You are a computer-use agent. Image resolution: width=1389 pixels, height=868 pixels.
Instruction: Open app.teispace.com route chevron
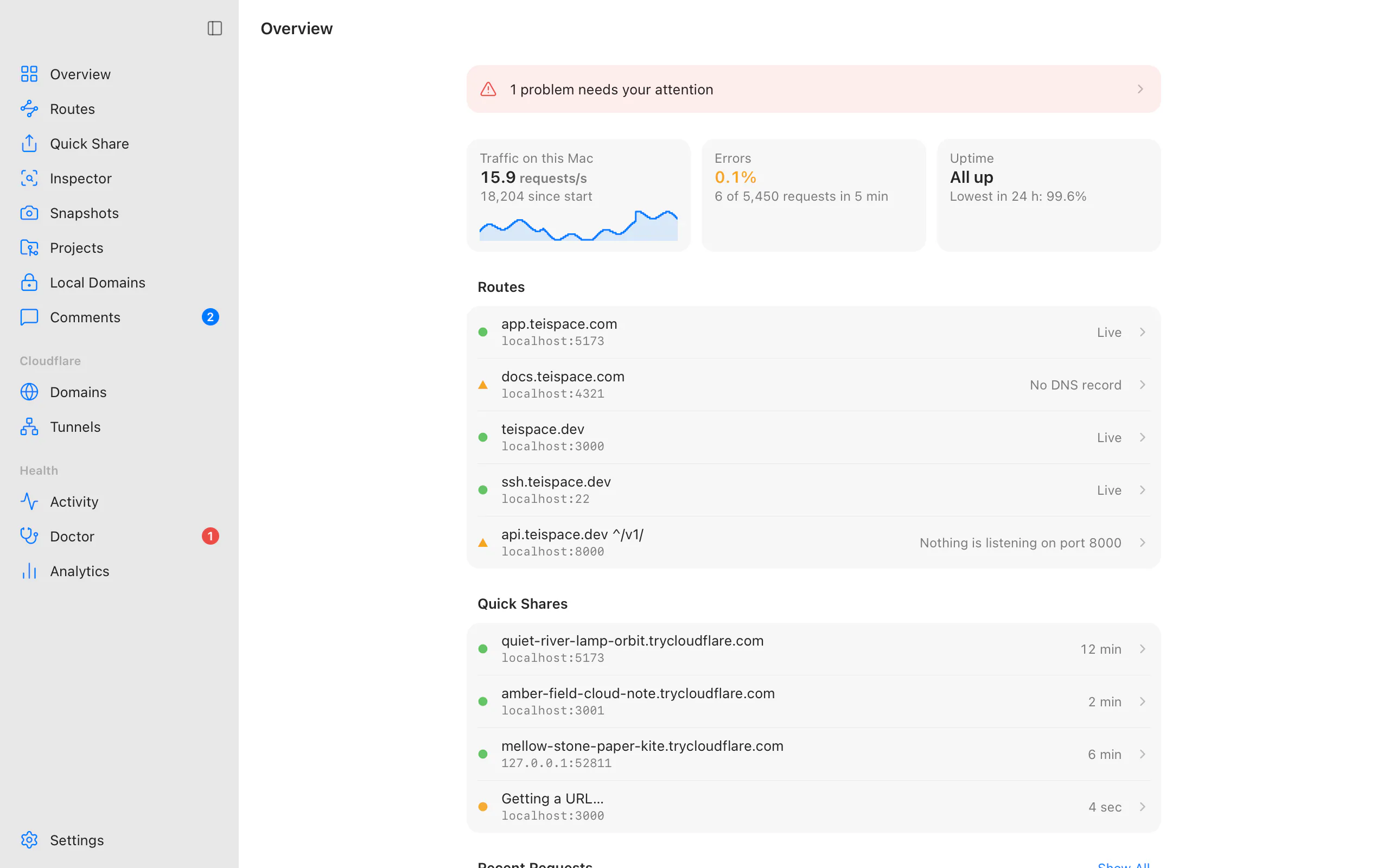pyautogui.click(x=1142, y=332)
